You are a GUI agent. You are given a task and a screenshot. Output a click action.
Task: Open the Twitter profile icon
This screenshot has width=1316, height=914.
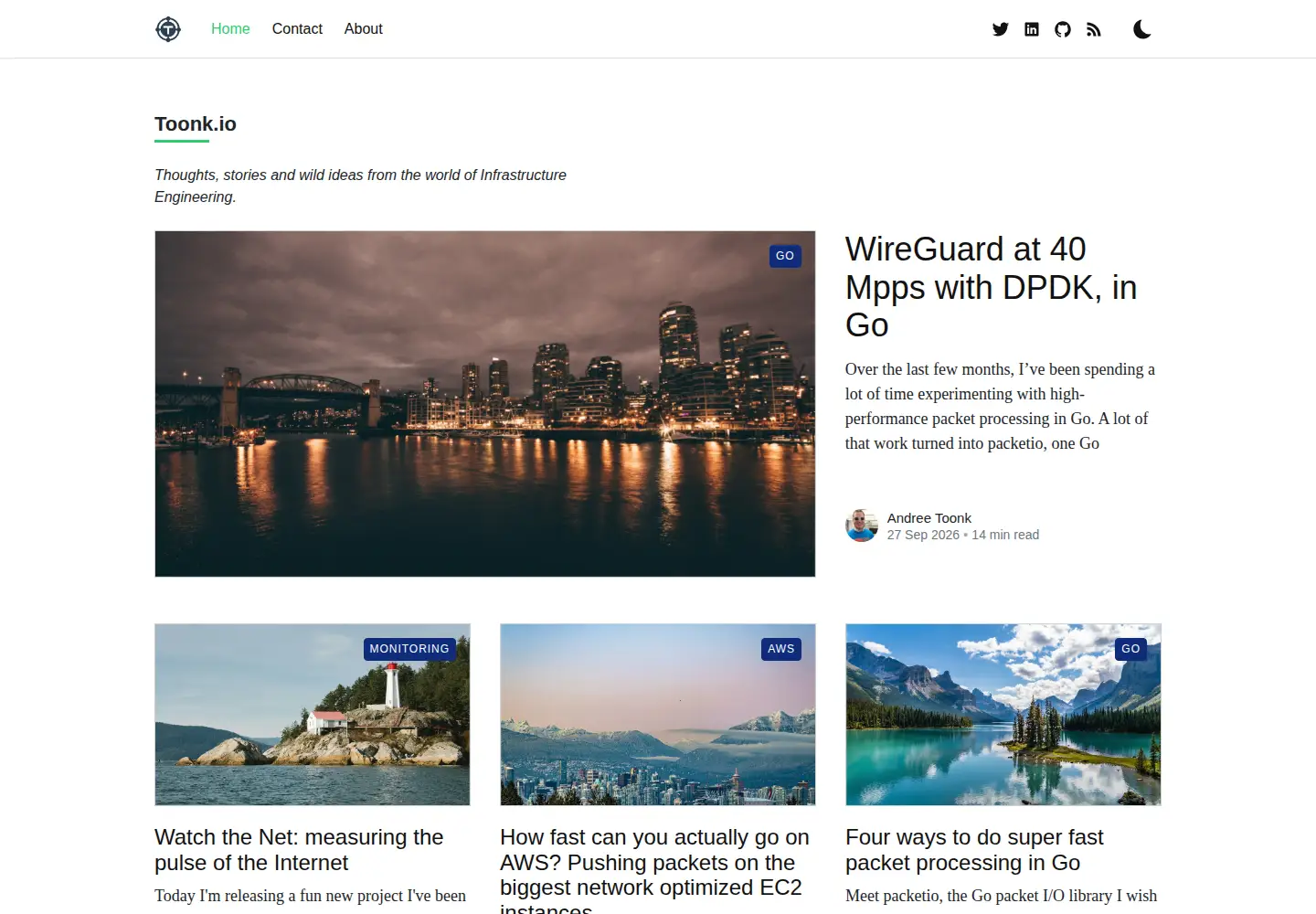click(1001, 29)
